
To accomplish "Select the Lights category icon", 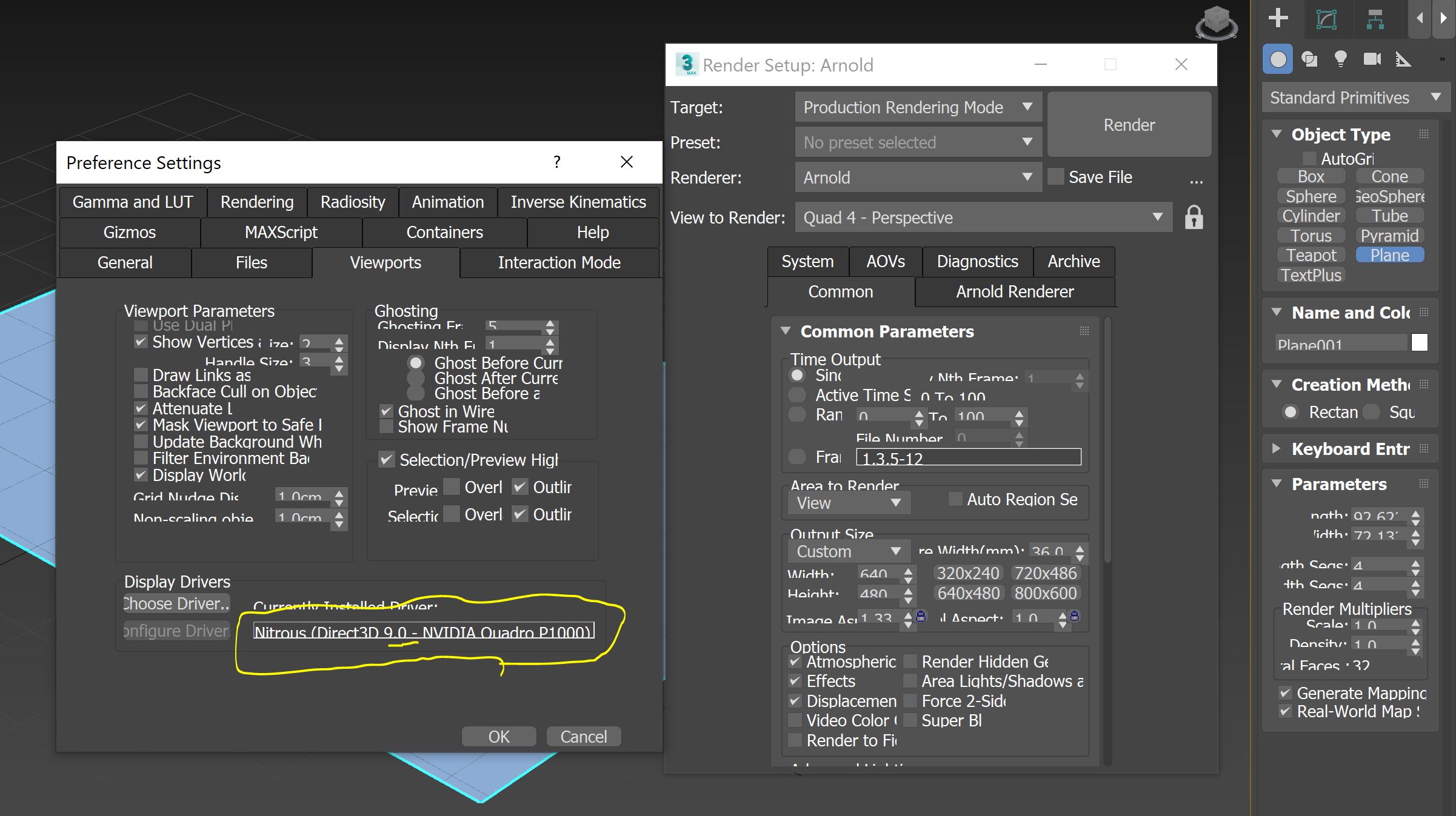I will click(x=1340, y=59).
